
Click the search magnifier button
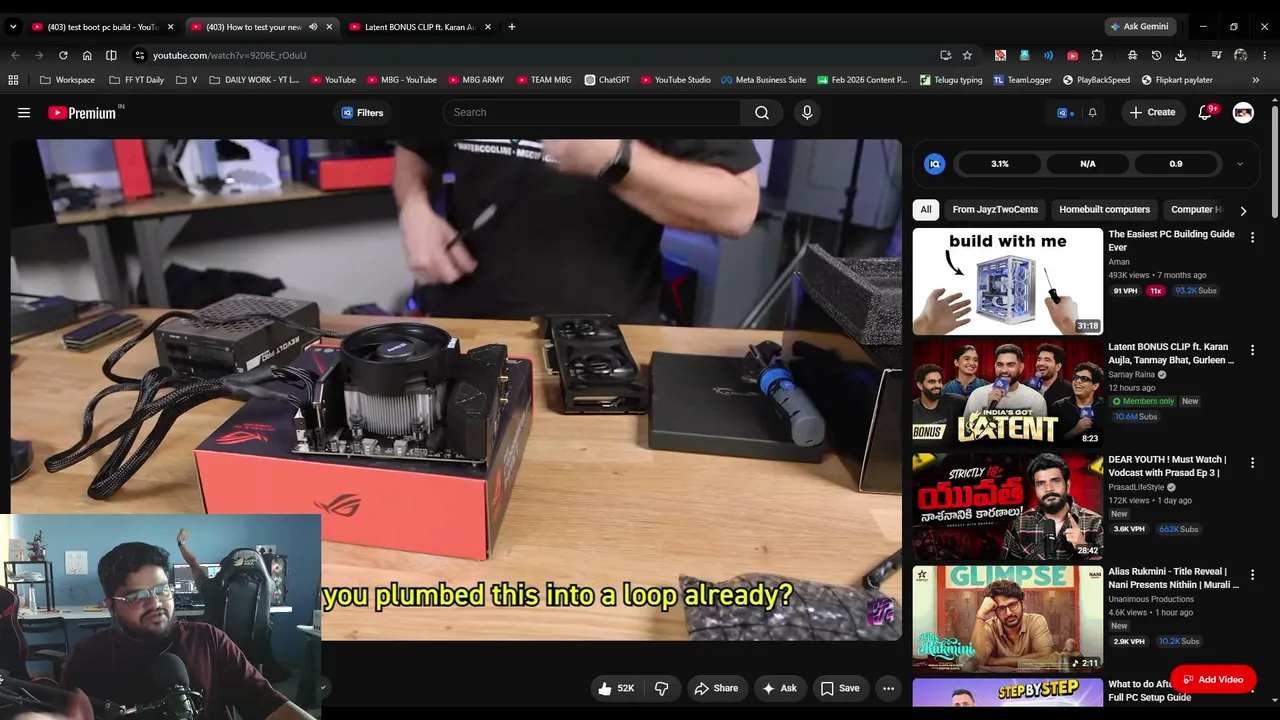[762, 113]
